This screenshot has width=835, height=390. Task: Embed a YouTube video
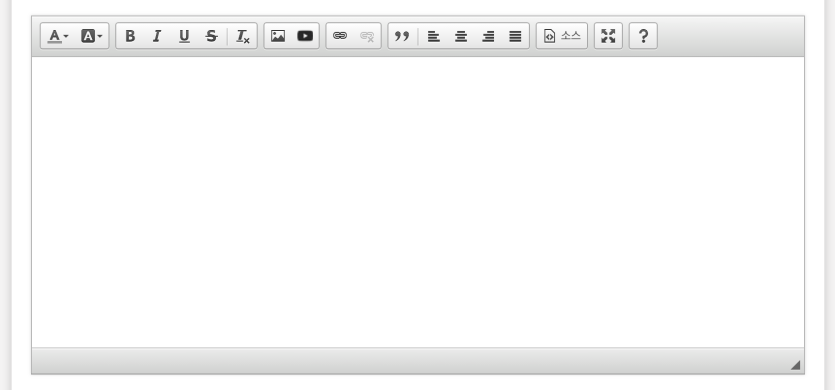click(x=305, y=36)
